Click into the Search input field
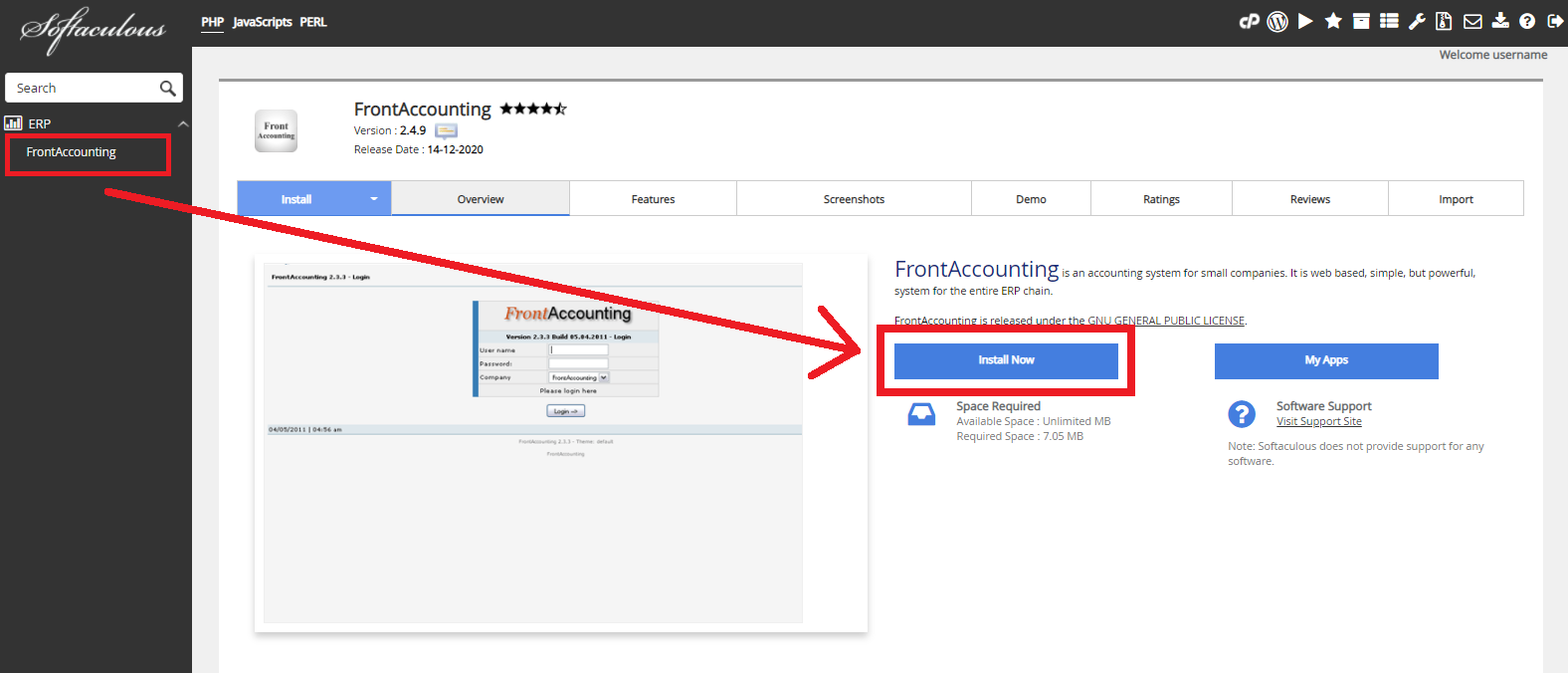Viewport: 1568px width, 673px height. click(x=85, y=89)
